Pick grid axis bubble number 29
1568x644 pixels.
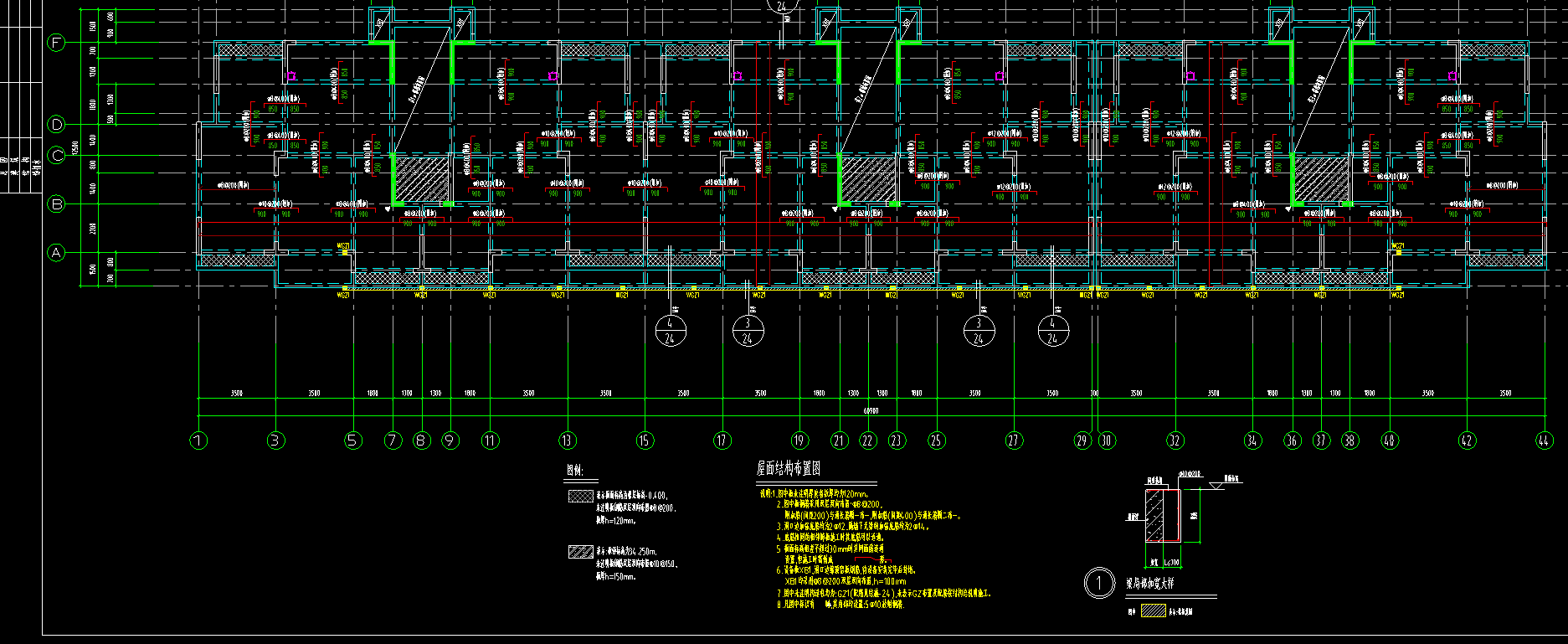[1082, 440]
